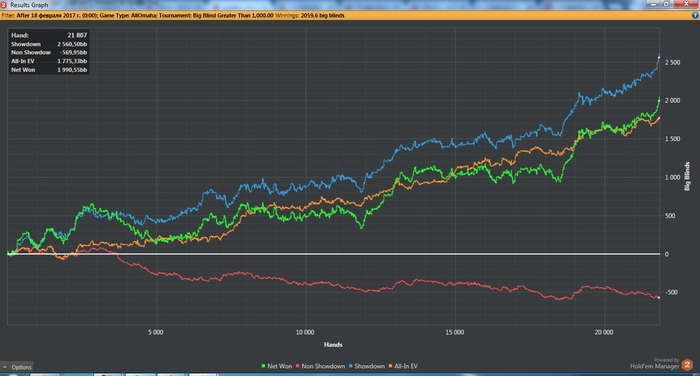The image size is (700, 376).
Task: Click the 20 000 x-axis label
Action: click(x=604, y=333)
